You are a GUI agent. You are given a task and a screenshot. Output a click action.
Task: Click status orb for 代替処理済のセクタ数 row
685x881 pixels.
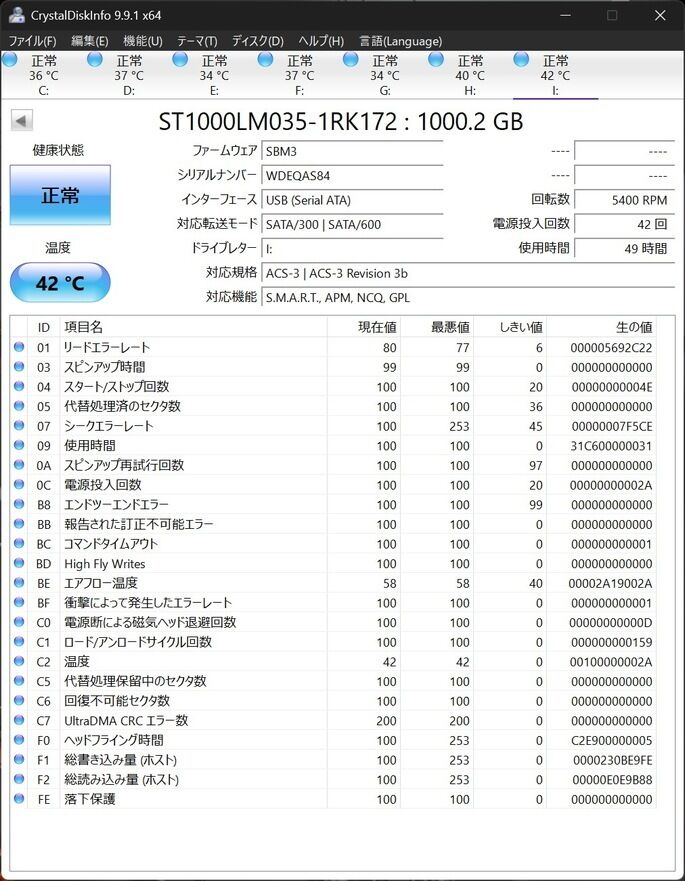pyautogui.click(x=19, y=406)
